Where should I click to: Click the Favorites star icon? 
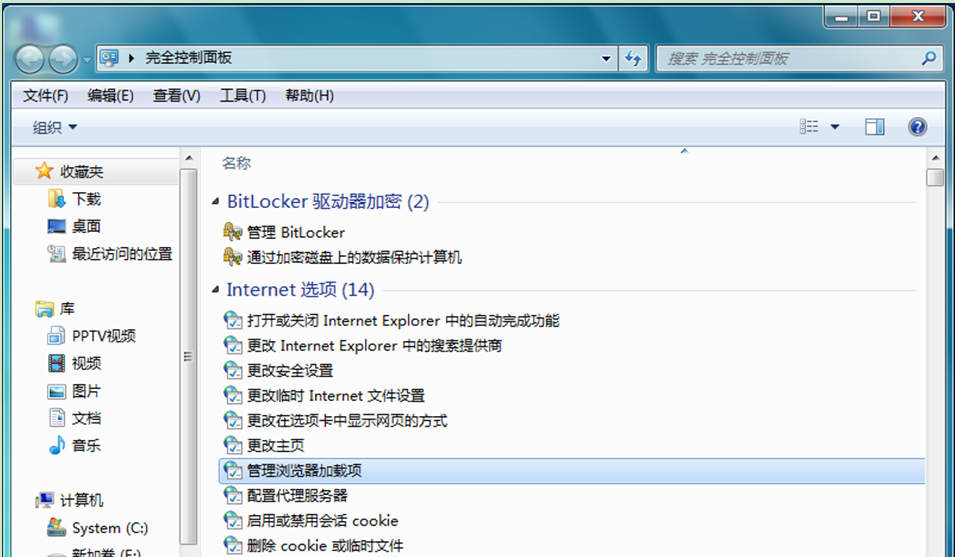click(x=44, y=172)
